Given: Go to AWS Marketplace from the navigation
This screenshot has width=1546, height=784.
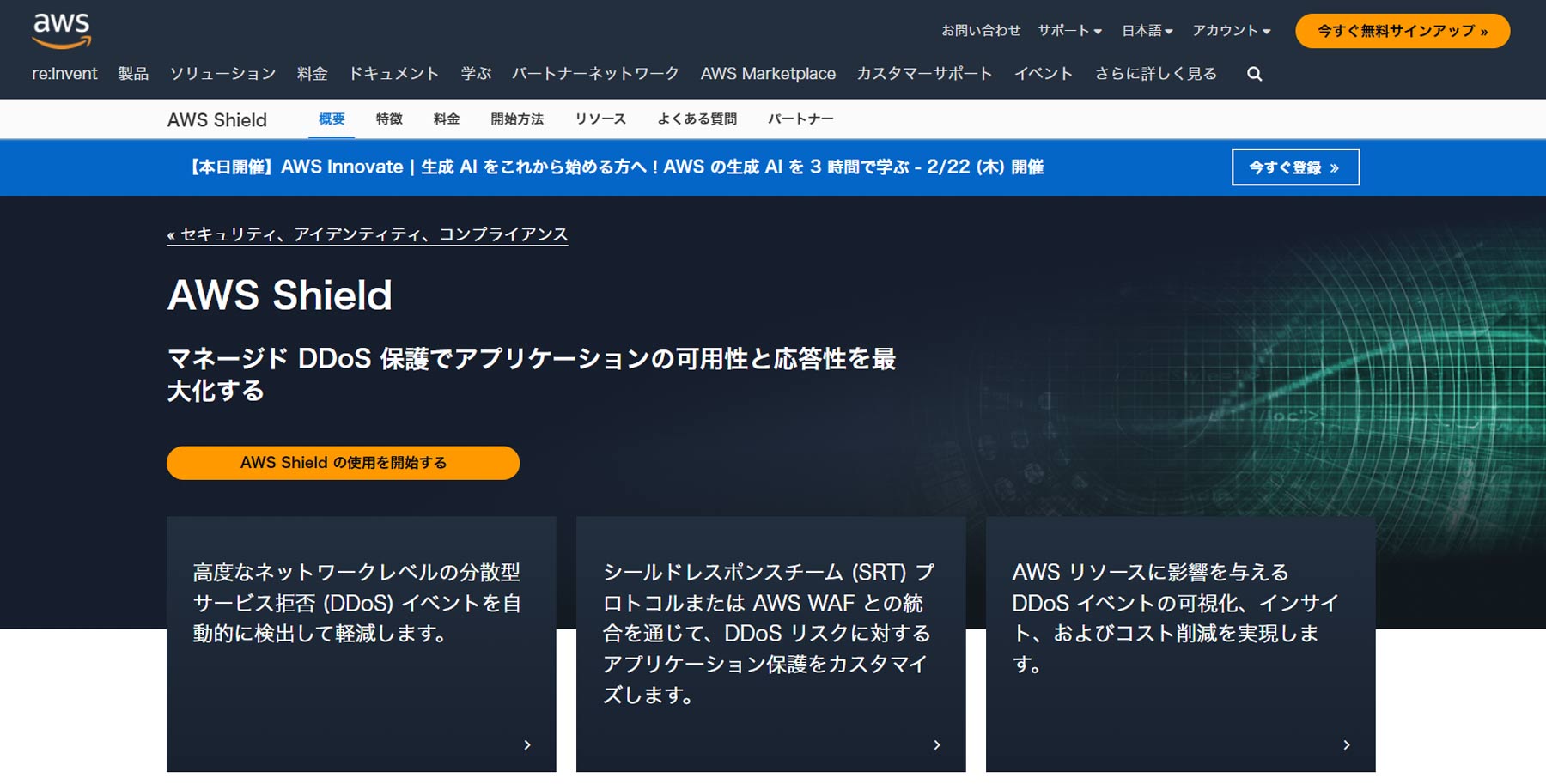Looking at the screenshot, I should coord(768,74).
